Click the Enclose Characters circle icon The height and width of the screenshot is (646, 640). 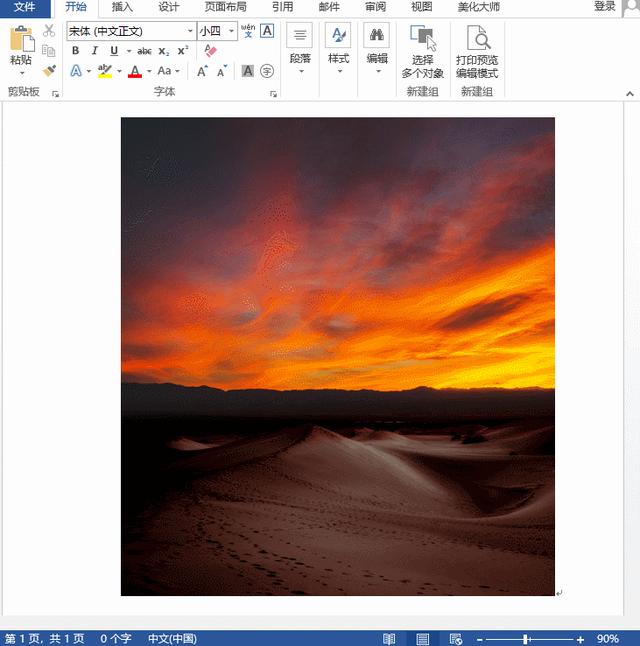point(267,71)
